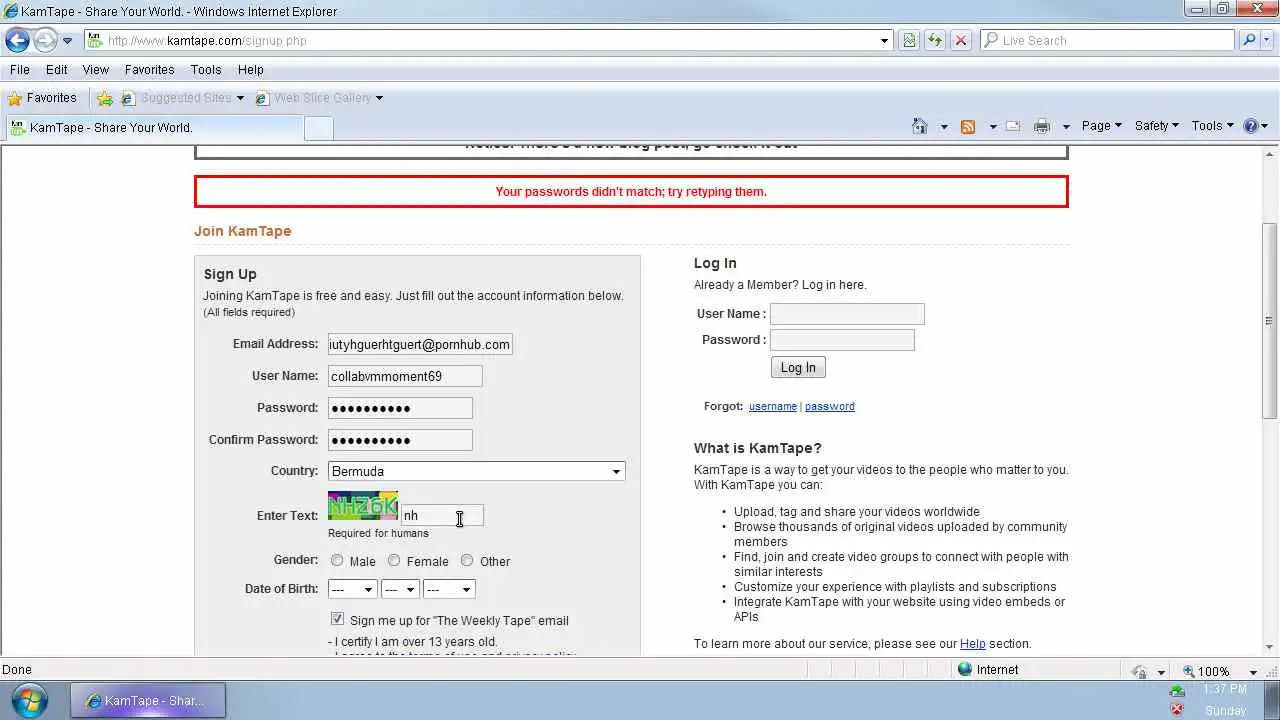
Task: Open a new blank tab
Action: pyautogui.click(x=318, y=128)
